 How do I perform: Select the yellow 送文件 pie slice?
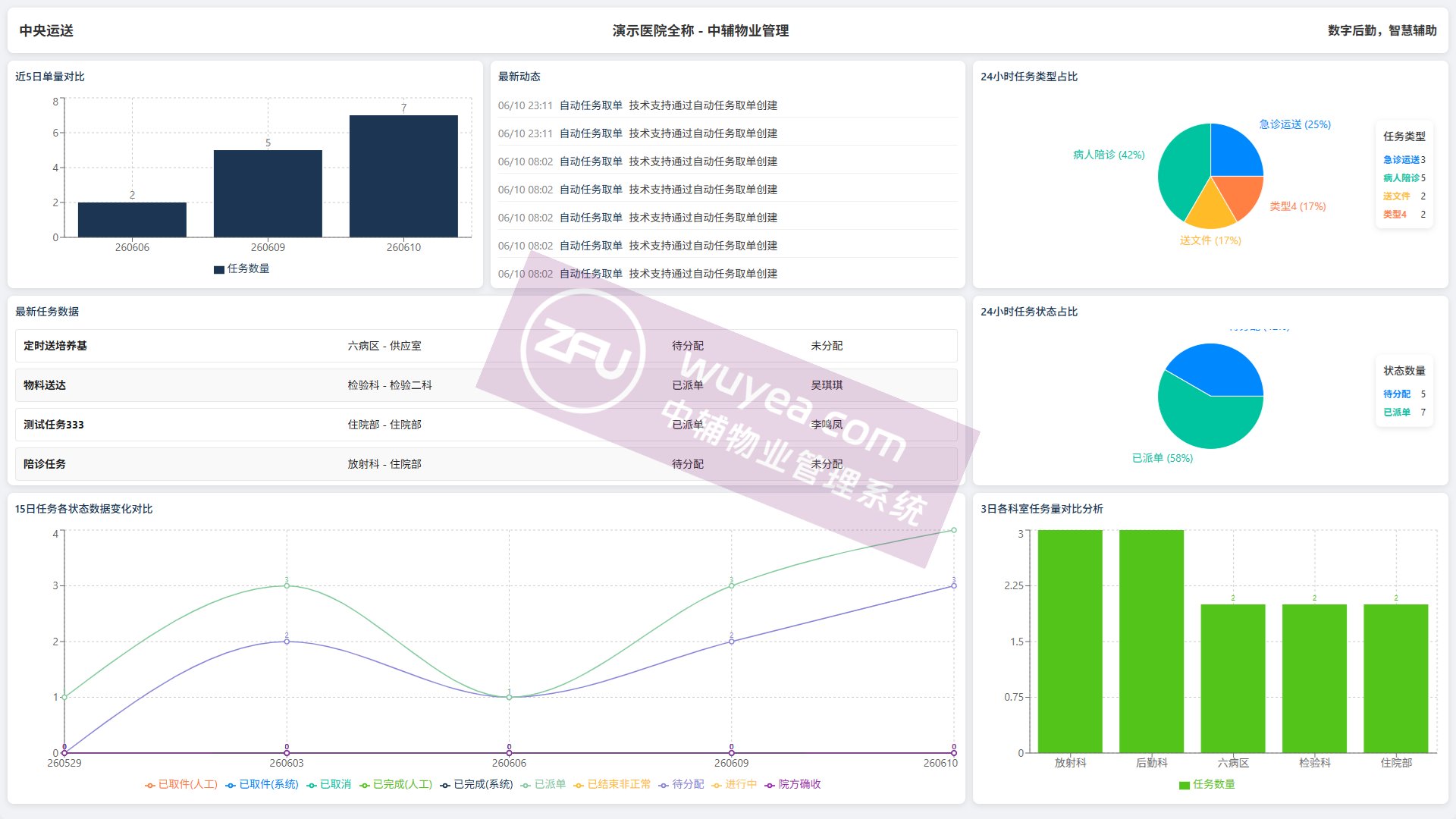(x=1211, y=210)
